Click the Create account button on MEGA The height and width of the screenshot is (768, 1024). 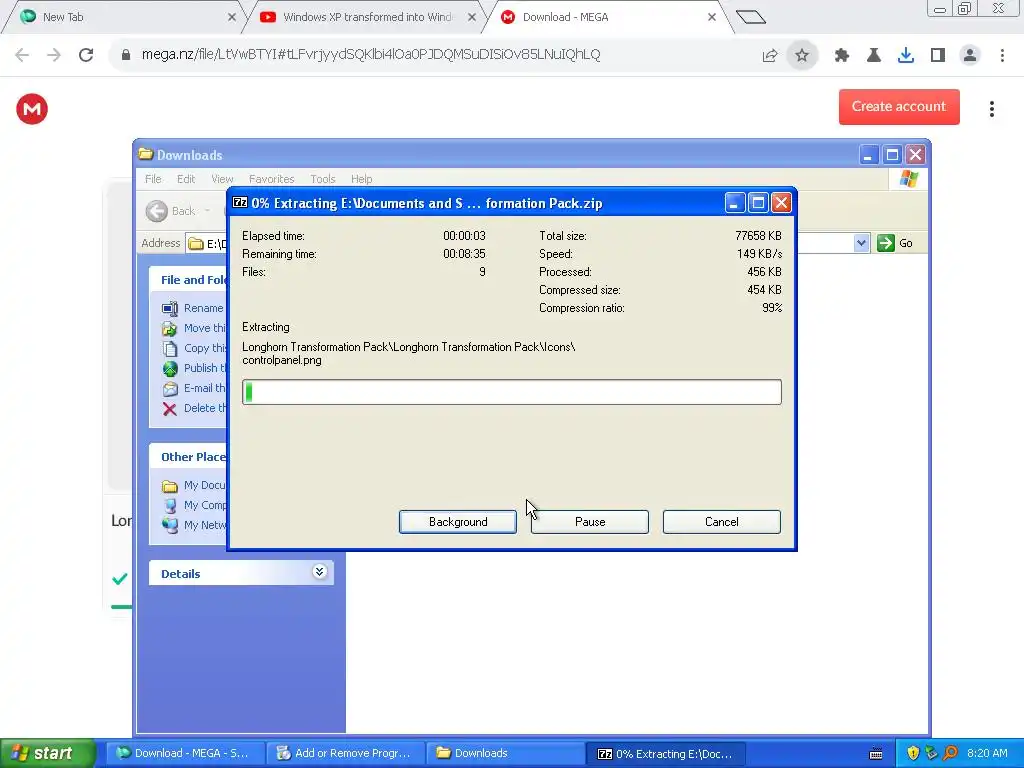(x=899, y=106)
